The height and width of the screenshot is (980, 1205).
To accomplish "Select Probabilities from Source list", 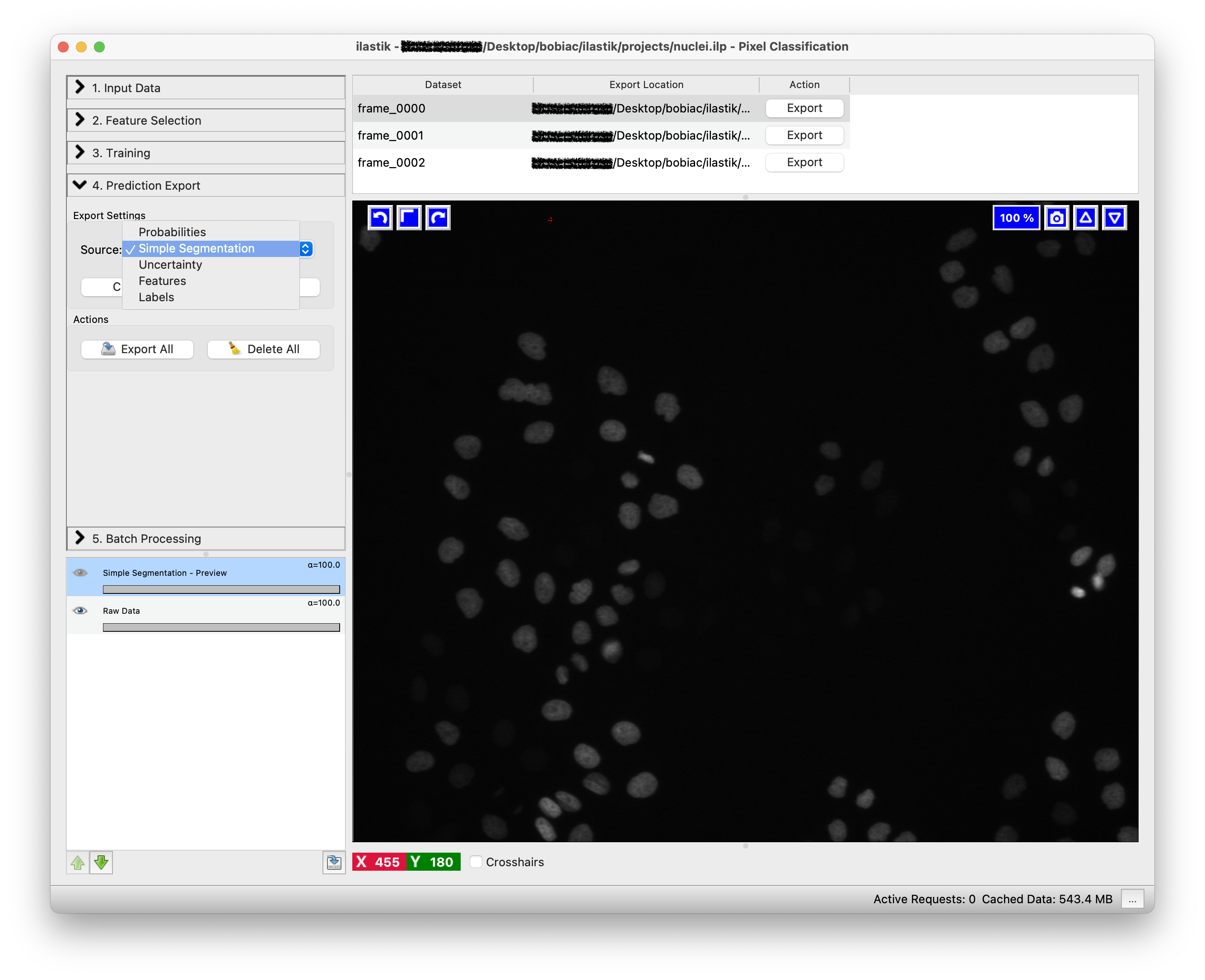I will click(x=172, y=232).
